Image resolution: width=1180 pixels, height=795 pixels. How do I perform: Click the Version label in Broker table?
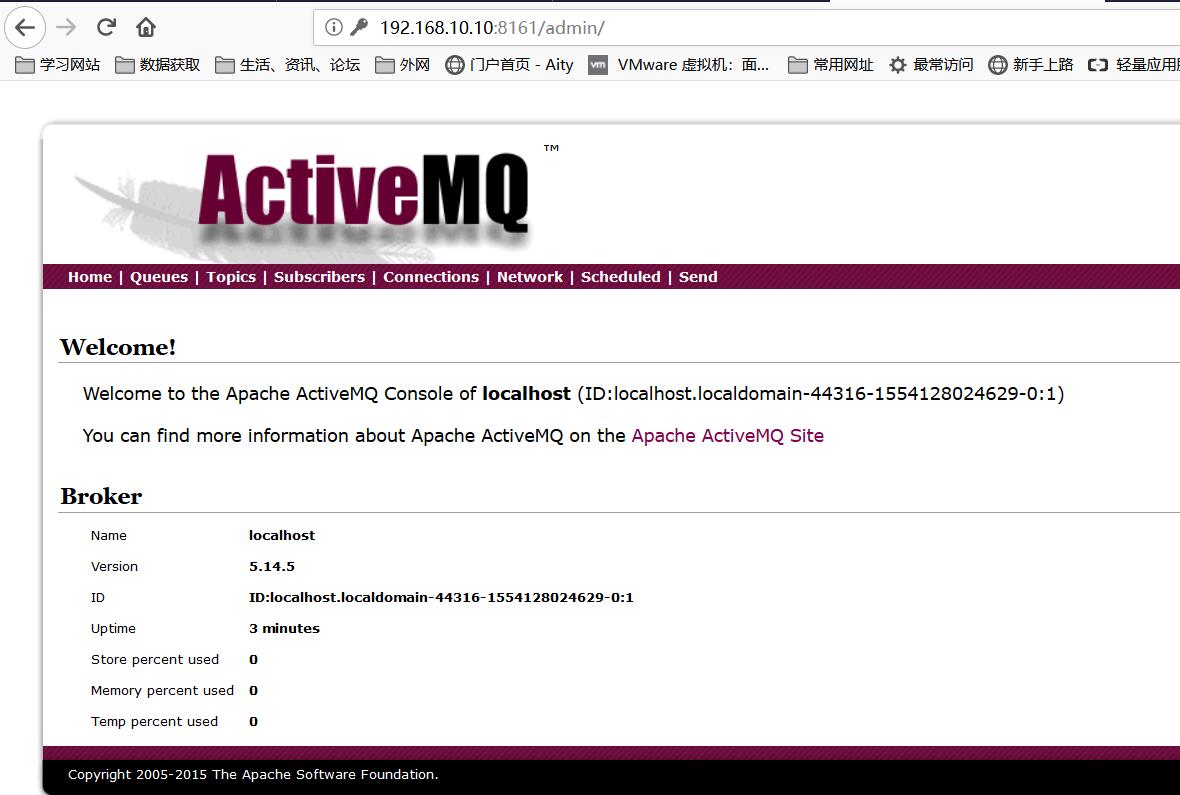(114, 566)
